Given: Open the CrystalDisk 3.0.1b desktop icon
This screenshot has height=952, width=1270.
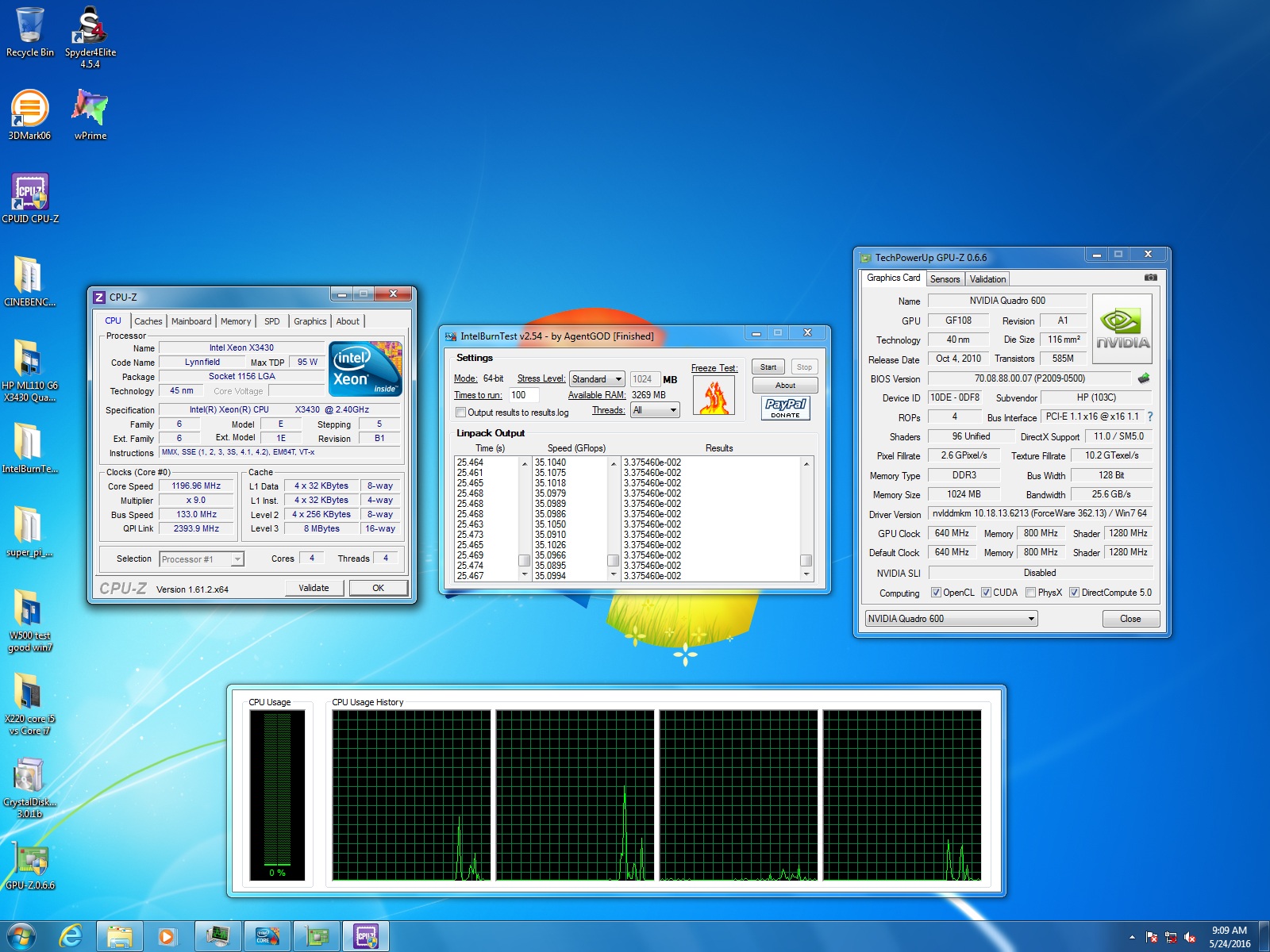Looking at the screenshot, I should click(29, 787).
